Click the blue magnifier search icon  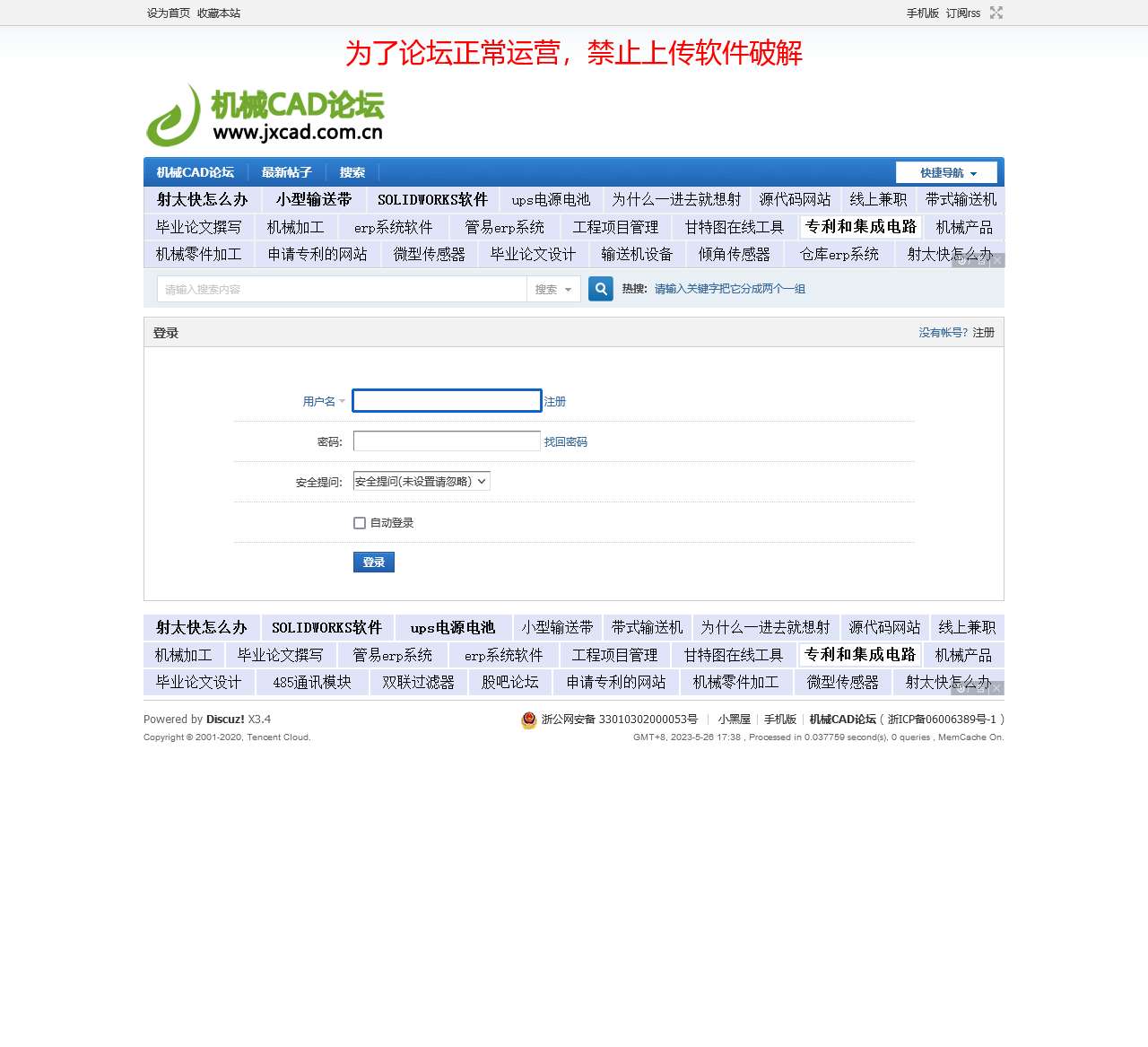click(600, 289)
